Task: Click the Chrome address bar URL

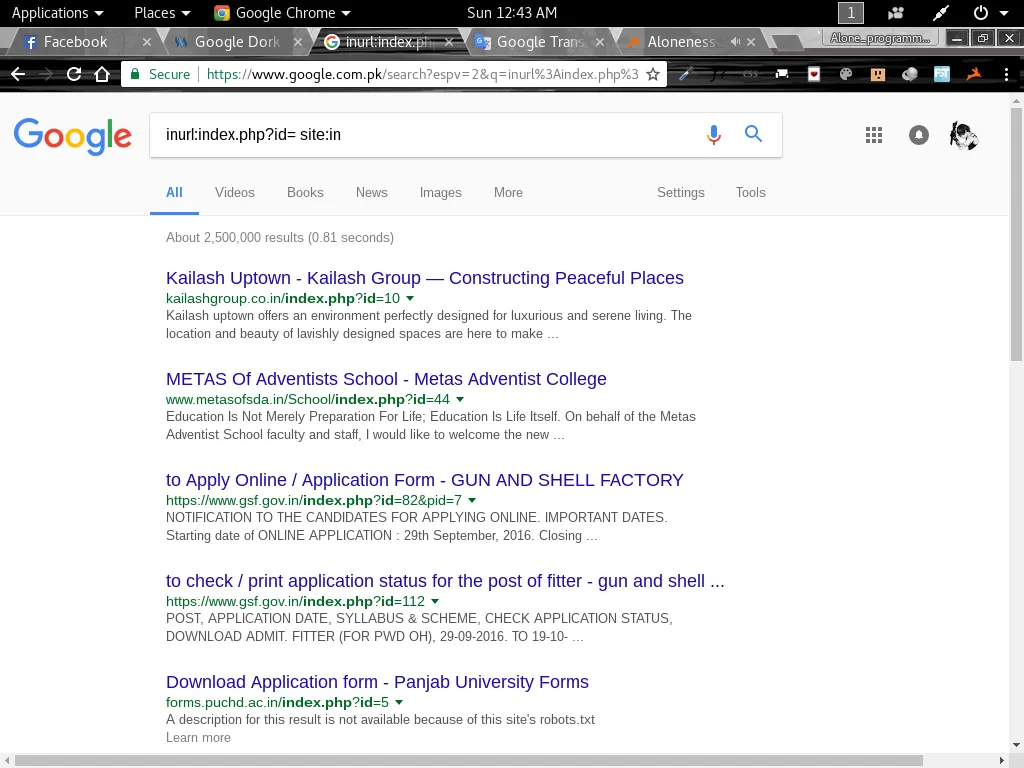Action: [x=422, y=74]
